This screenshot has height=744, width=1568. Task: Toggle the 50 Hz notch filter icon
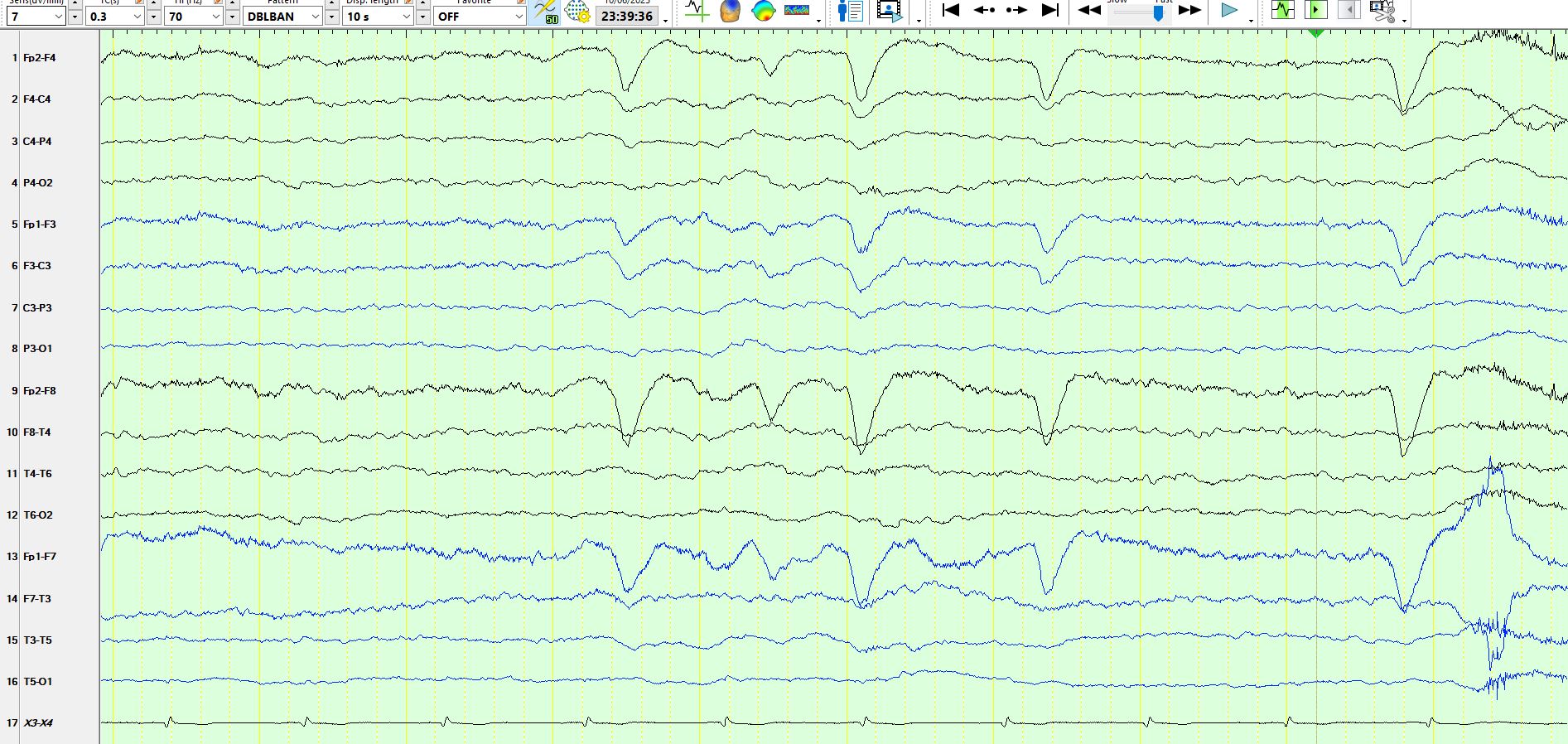[545, 12]
